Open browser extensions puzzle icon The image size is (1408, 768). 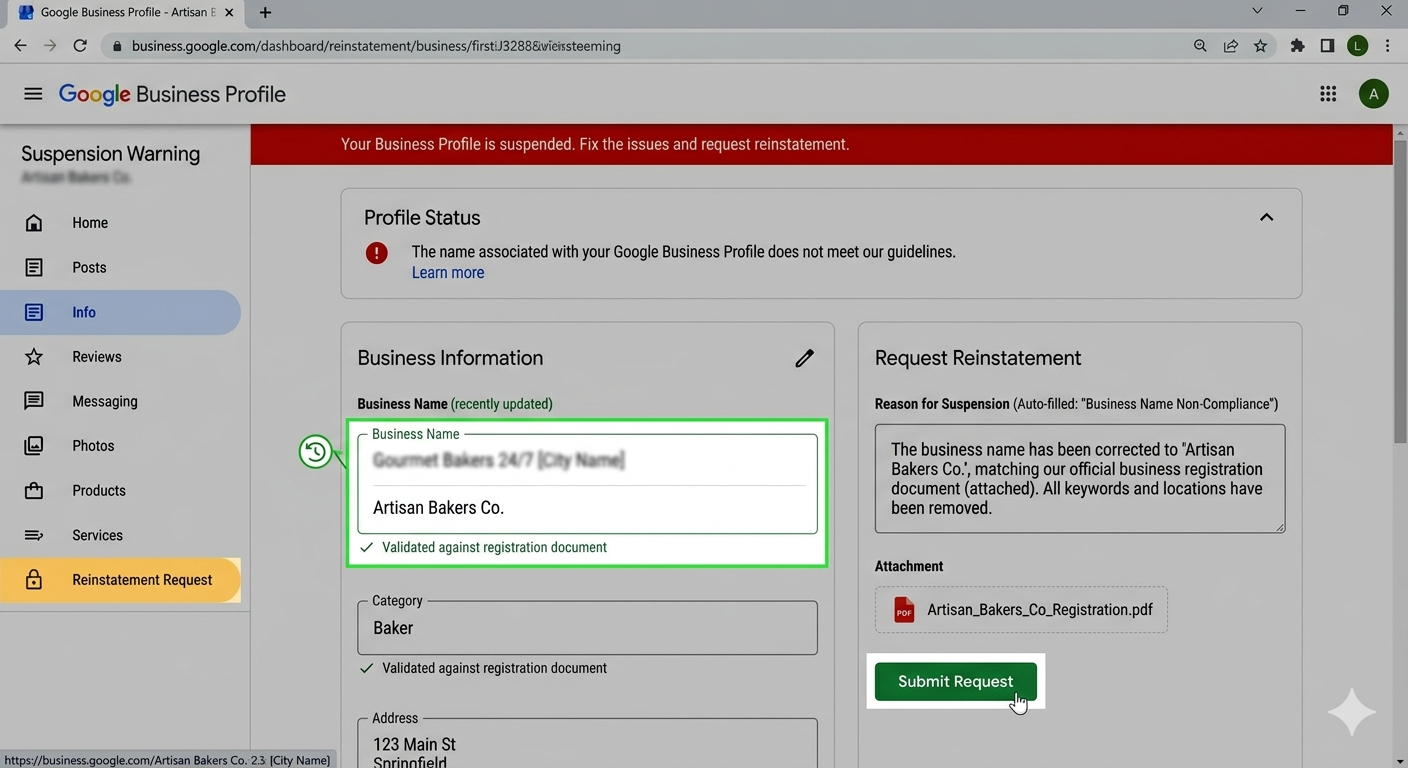point(1297,46)
